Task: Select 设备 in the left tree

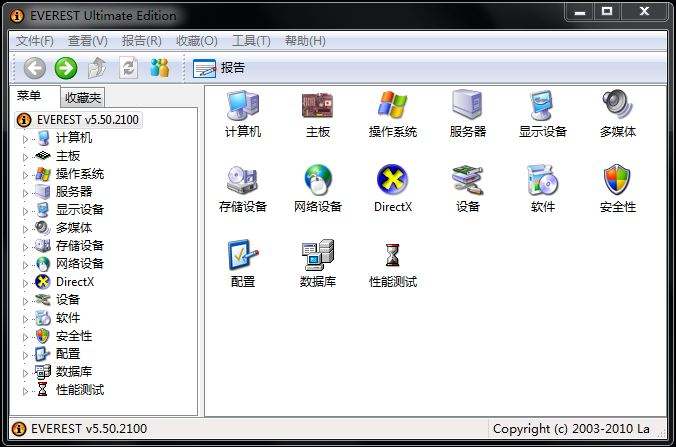Action: pos(68,300)
